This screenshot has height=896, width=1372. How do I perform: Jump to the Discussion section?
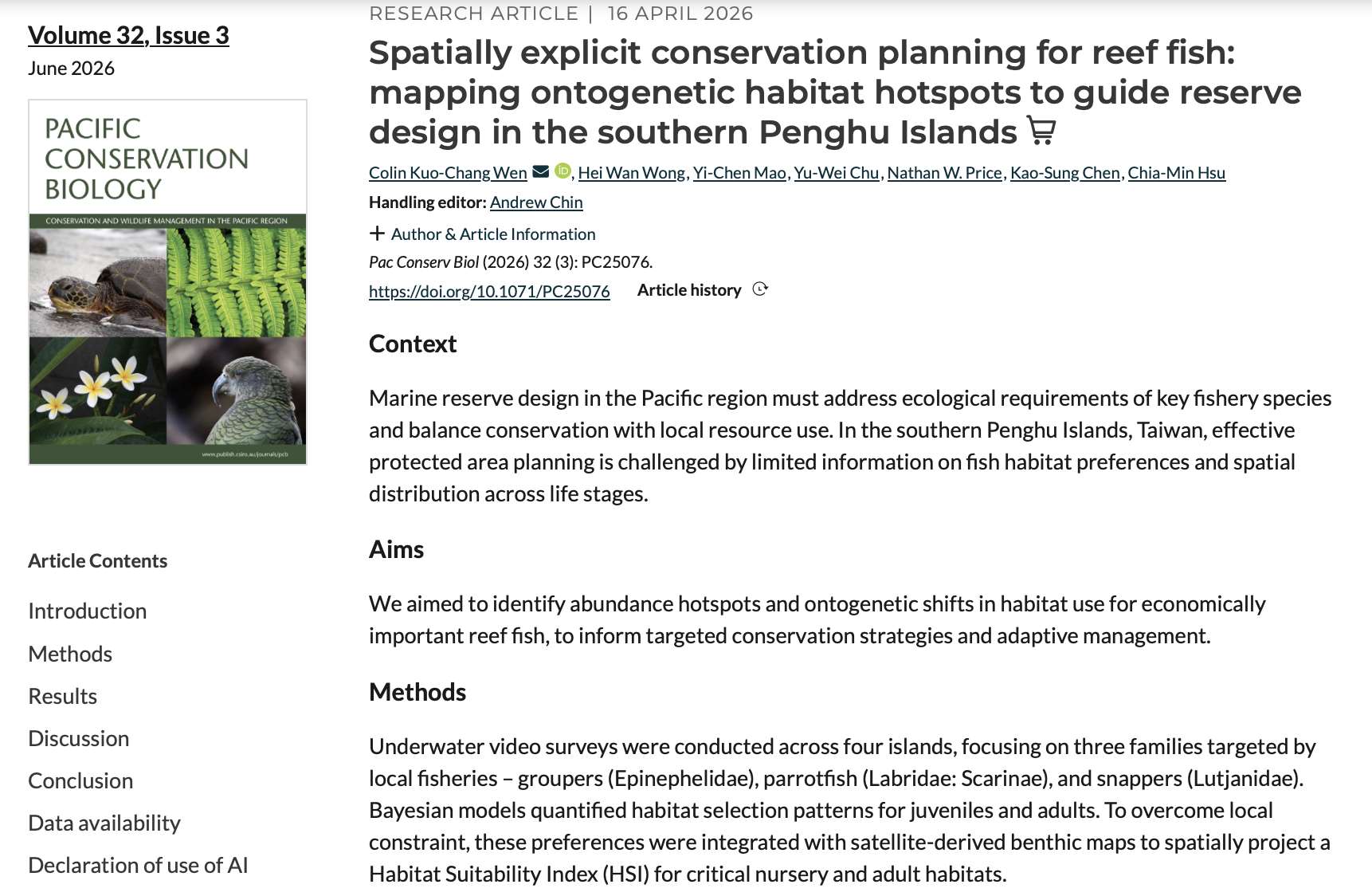point(79,739)
